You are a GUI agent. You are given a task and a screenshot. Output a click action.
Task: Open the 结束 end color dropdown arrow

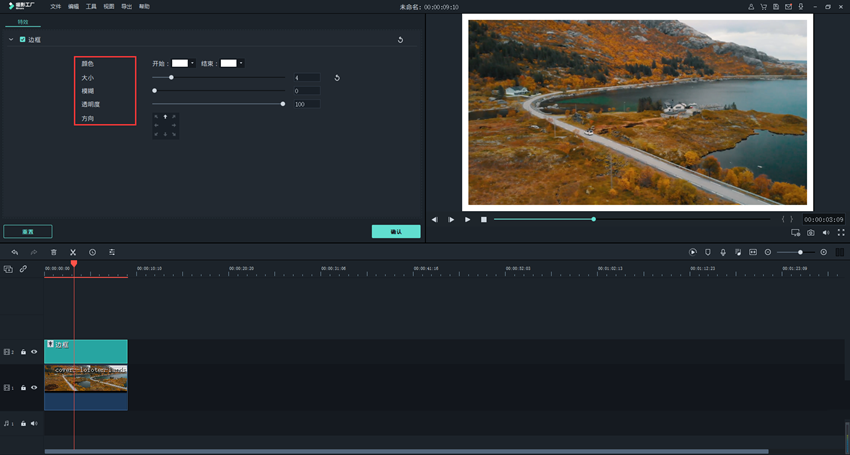[x=241, y=63]
